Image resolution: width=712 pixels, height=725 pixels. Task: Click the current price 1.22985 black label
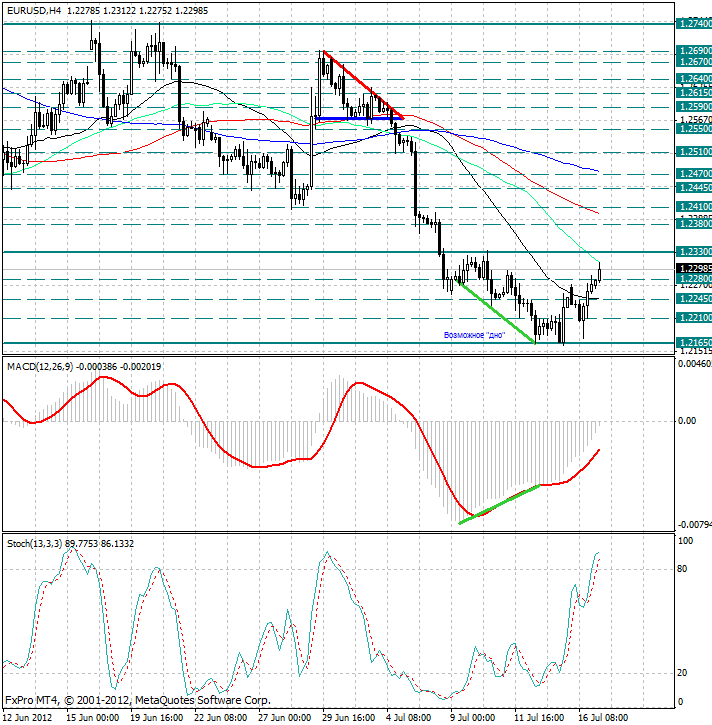[x=694, y=269]
